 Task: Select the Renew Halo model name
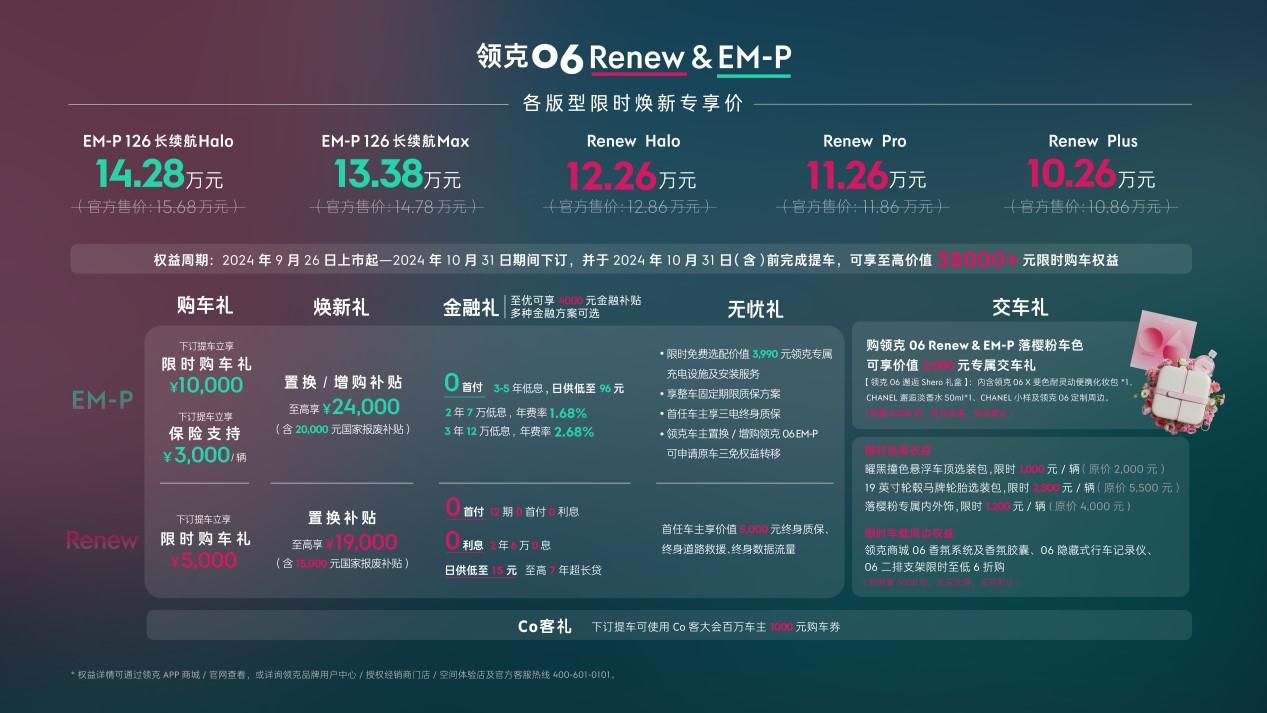(633, 141)
